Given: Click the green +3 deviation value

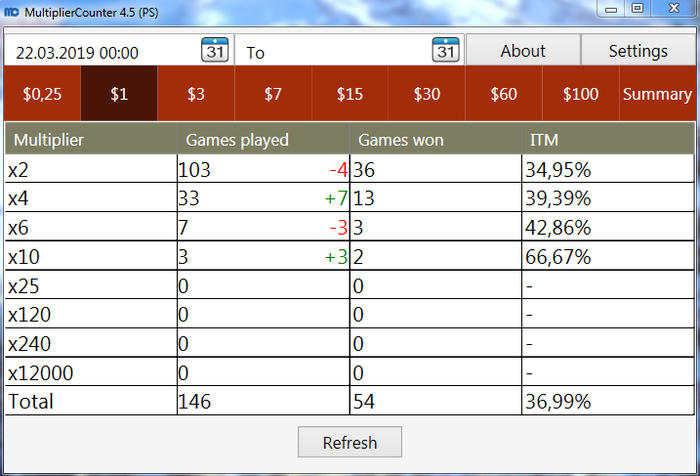Looking at the screenshot, I should [x=336, y=257].
